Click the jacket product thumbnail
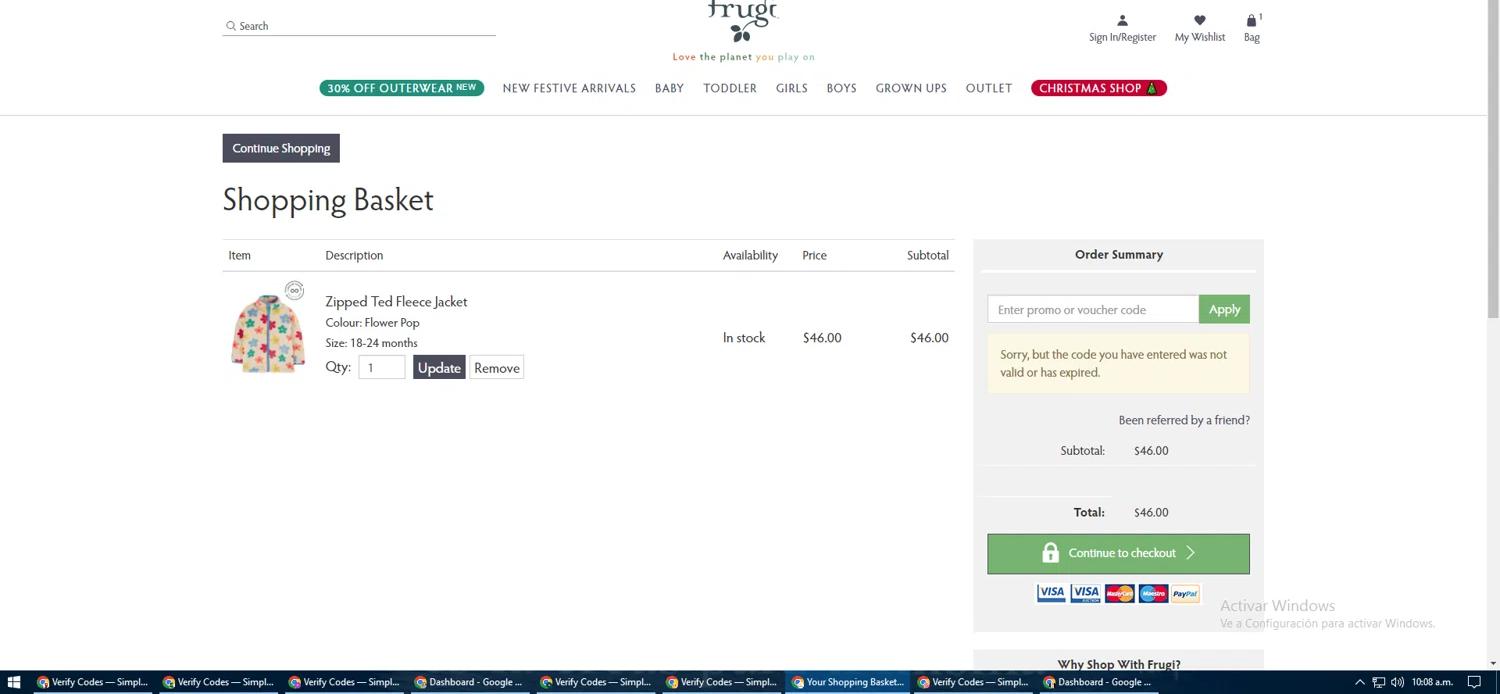The image size is (1500, 694). click(267, 332)
